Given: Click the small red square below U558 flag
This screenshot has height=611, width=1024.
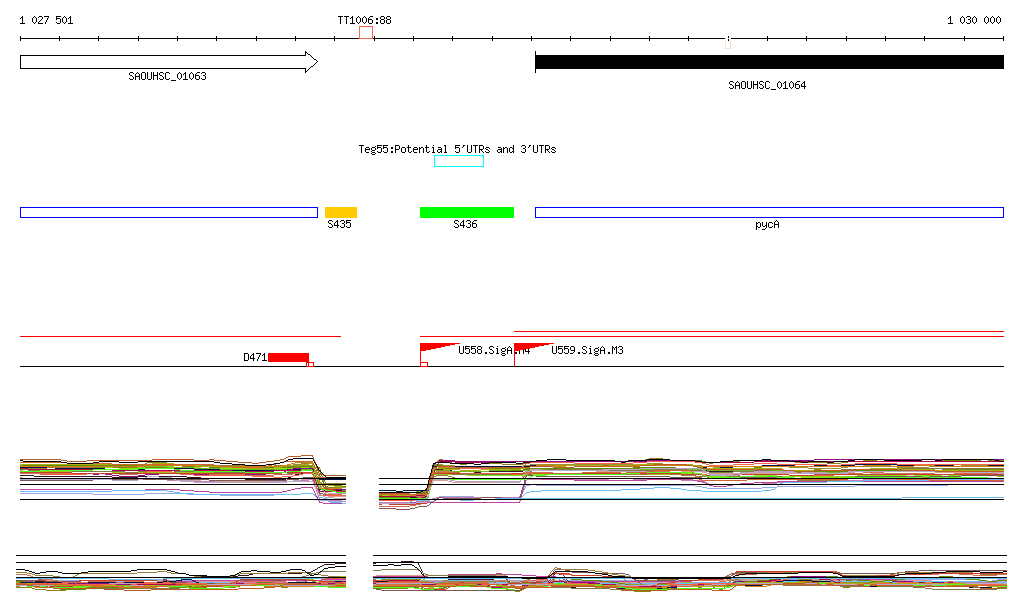Looking at the screenshot, I should 424,365.
